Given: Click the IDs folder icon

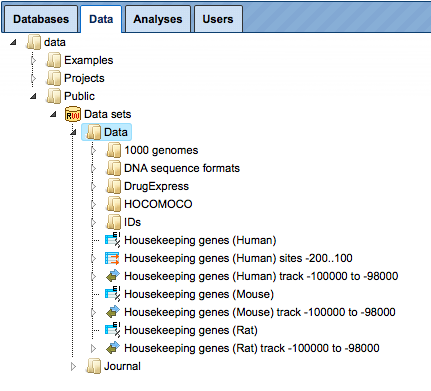Looking at the screenshot, I should 113,222.
